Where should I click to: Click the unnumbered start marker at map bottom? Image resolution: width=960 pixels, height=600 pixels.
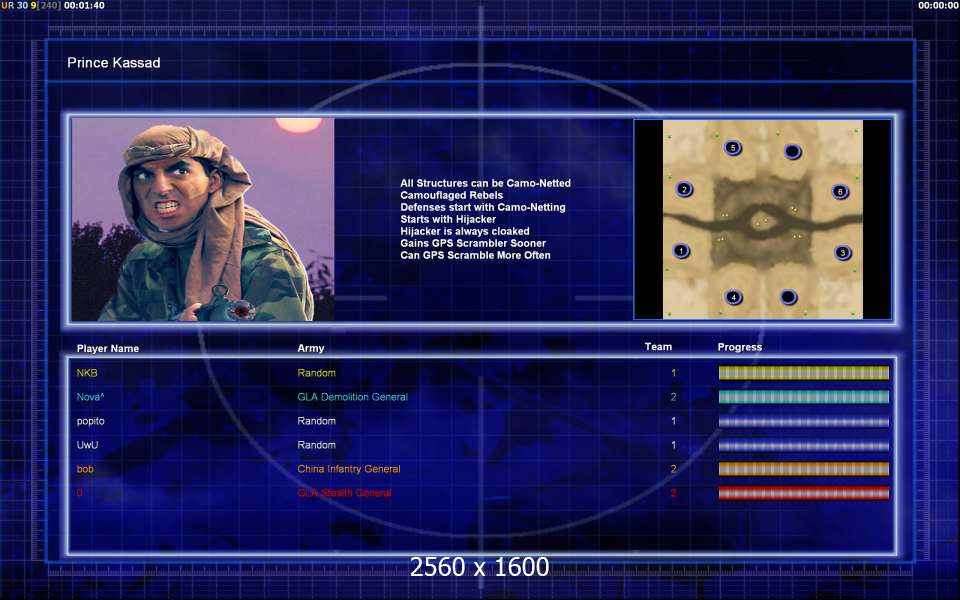pyautogui.click(x=788, y=297)
